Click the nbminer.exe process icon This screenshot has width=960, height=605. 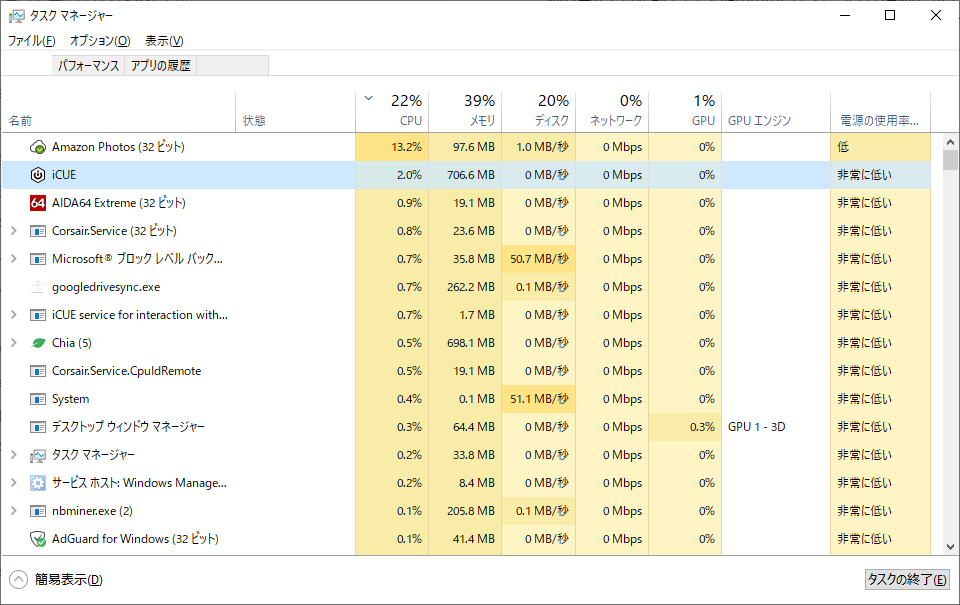coord(38,511)
